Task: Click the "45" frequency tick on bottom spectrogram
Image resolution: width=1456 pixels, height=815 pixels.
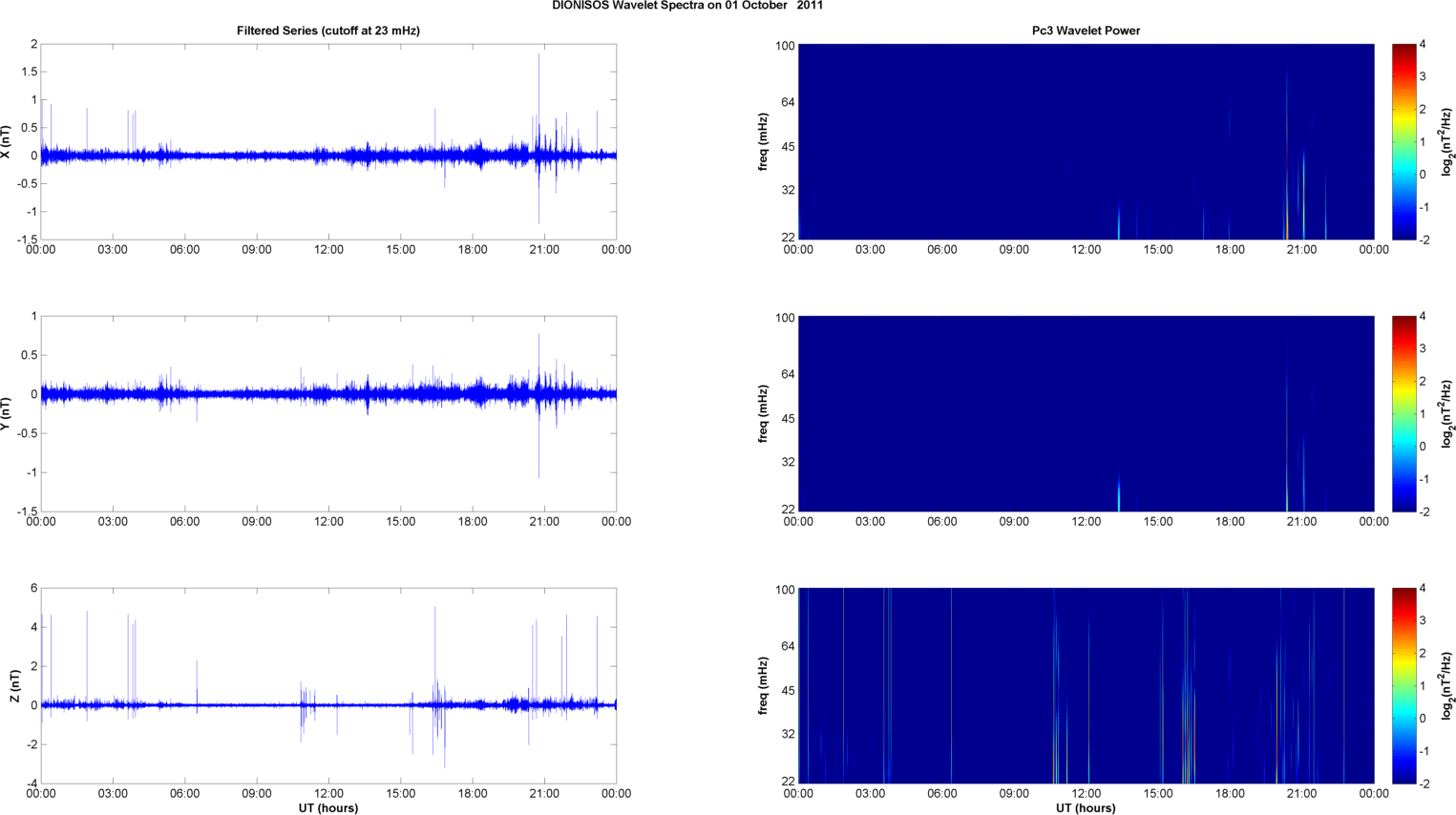Action: pyautogui.click(x=788, y=691)
